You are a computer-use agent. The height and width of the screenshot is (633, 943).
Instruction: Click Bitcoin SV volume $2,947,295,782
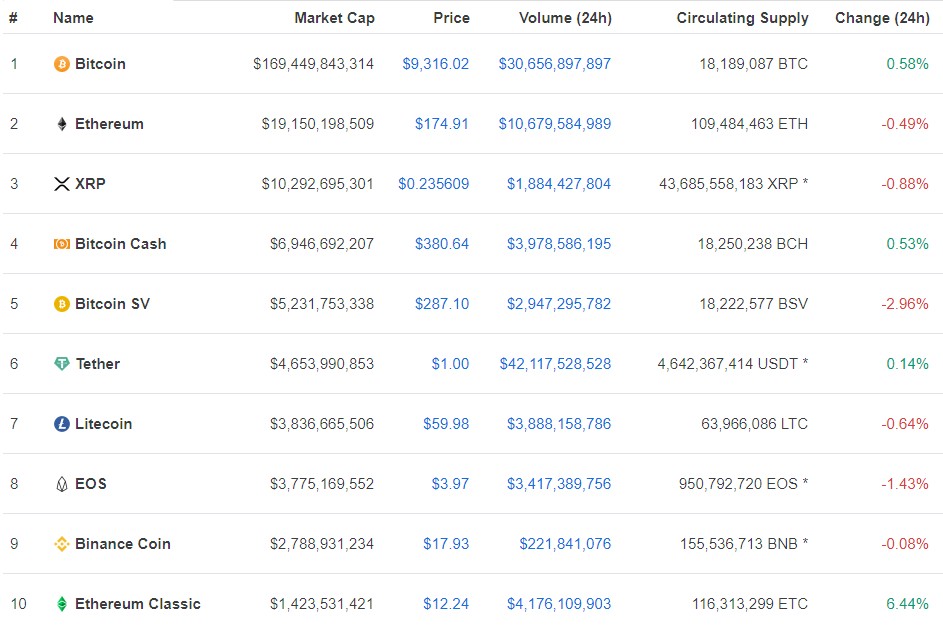pyautogui.click(x=559, y=304)
